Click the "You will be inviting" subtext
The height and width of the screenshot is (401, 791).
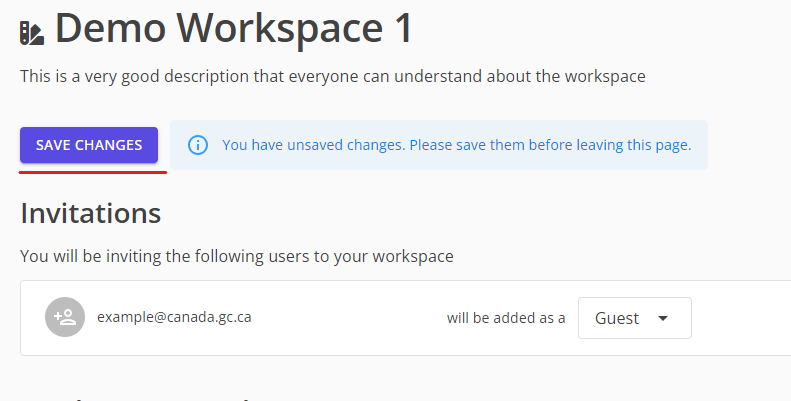click(236, 256)
